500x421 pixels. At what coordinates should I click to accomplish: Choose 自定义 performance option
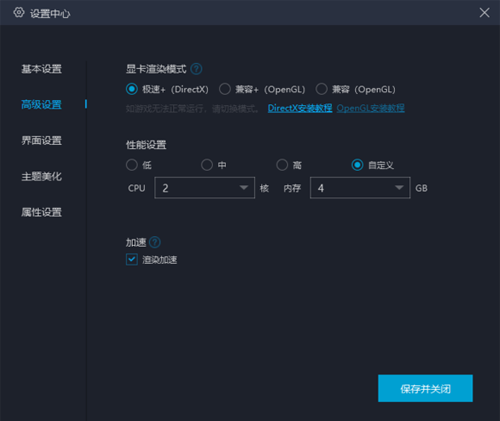pos(357,165)
